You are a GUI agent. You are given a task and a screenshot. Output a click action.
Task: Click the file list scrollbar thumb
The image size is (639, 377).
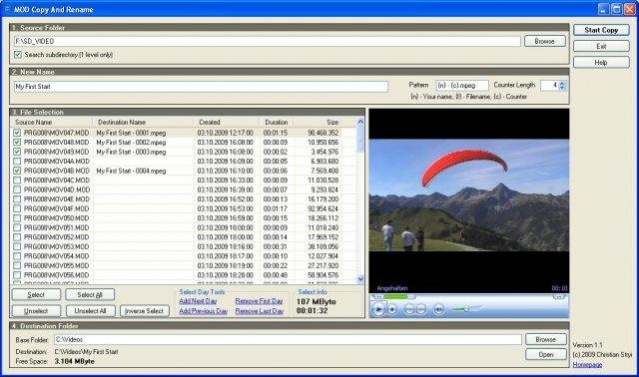click(x=360, y=139)
